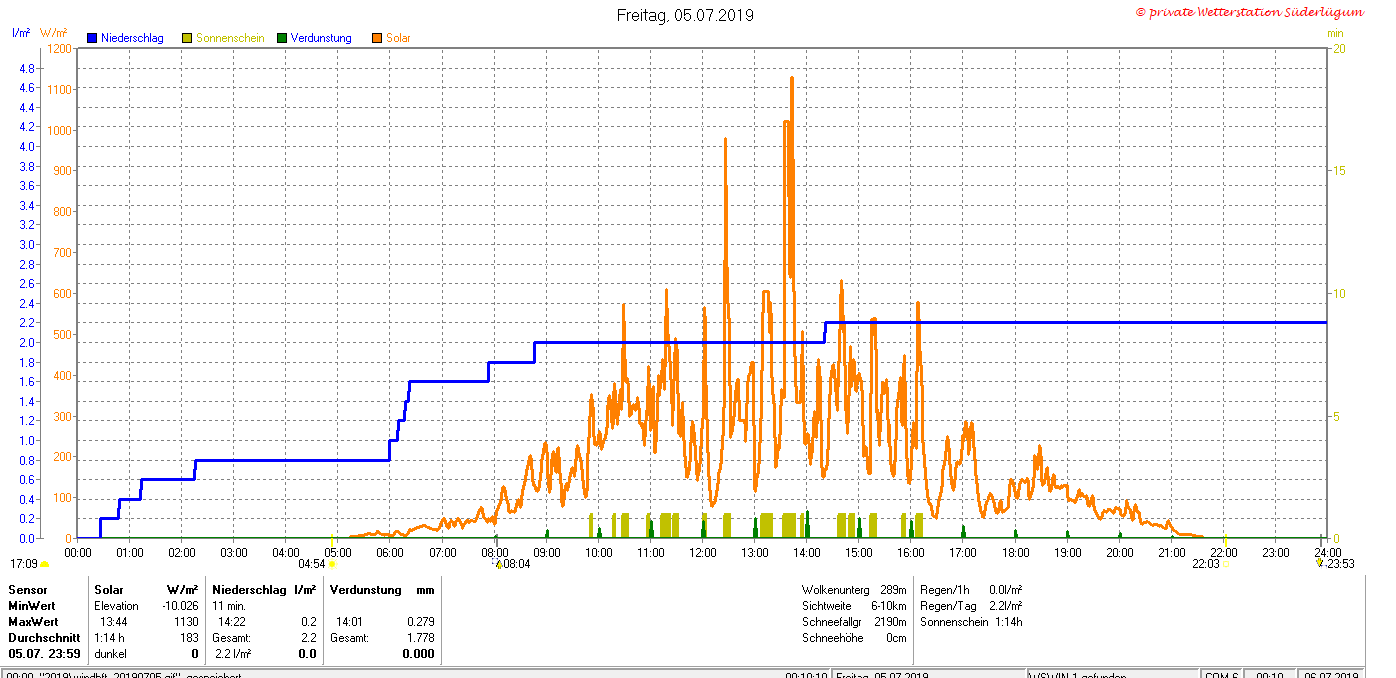Click the green Verdunstung legend swatch
The image size is (1396, 678).
(x=282, y=38)
